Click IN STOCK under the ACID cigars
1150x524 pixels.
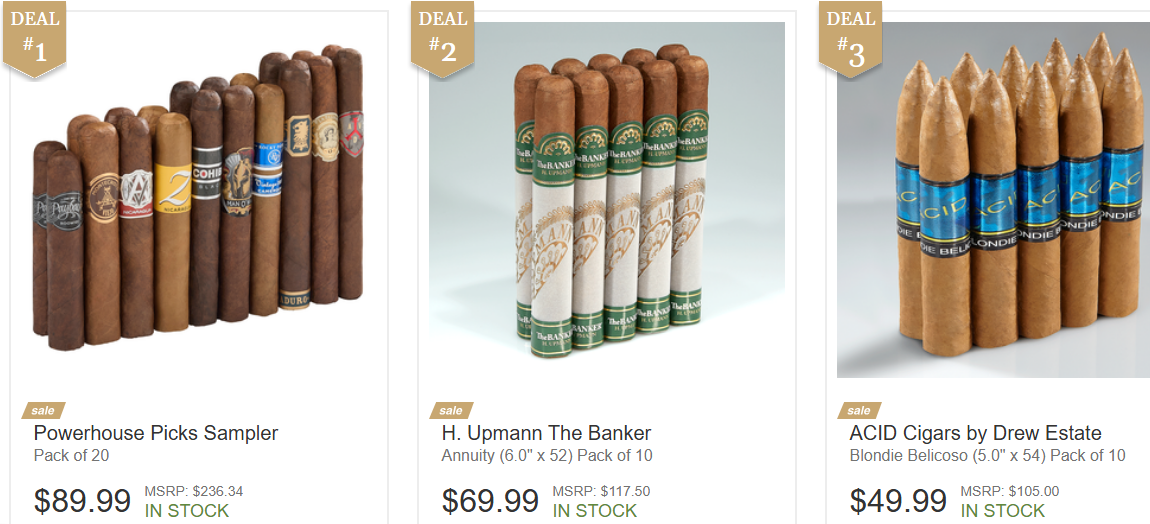click(x=1003, y=511)
